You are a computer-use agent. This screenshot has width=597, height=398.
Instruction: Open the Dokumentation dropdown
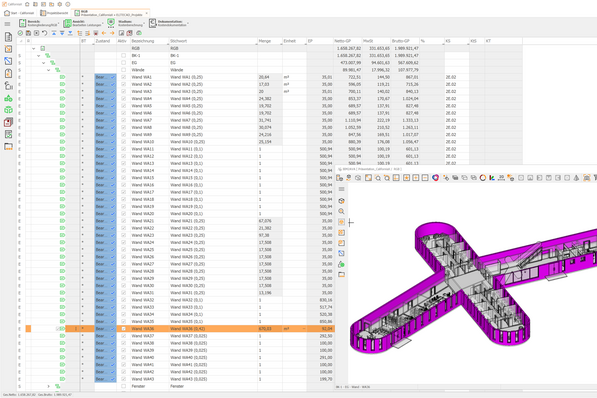tap(169, 23)
